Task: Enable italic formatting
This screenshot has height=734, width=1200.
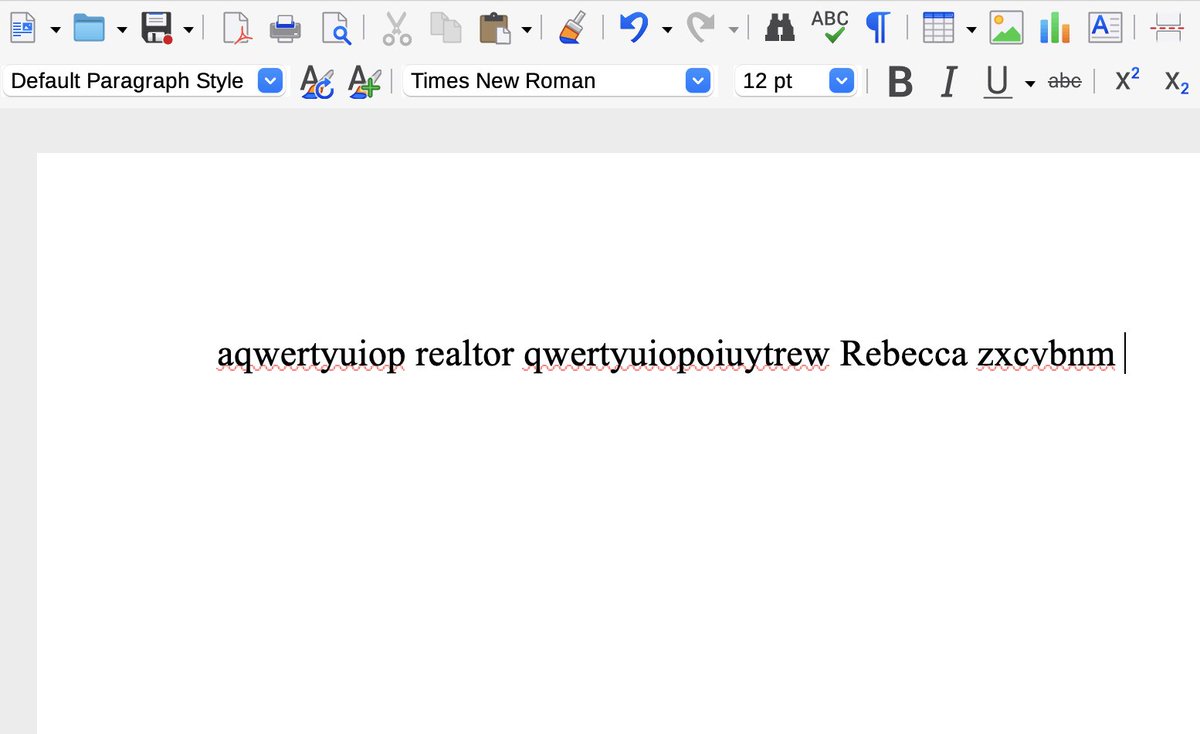Action: pos(947,82)
